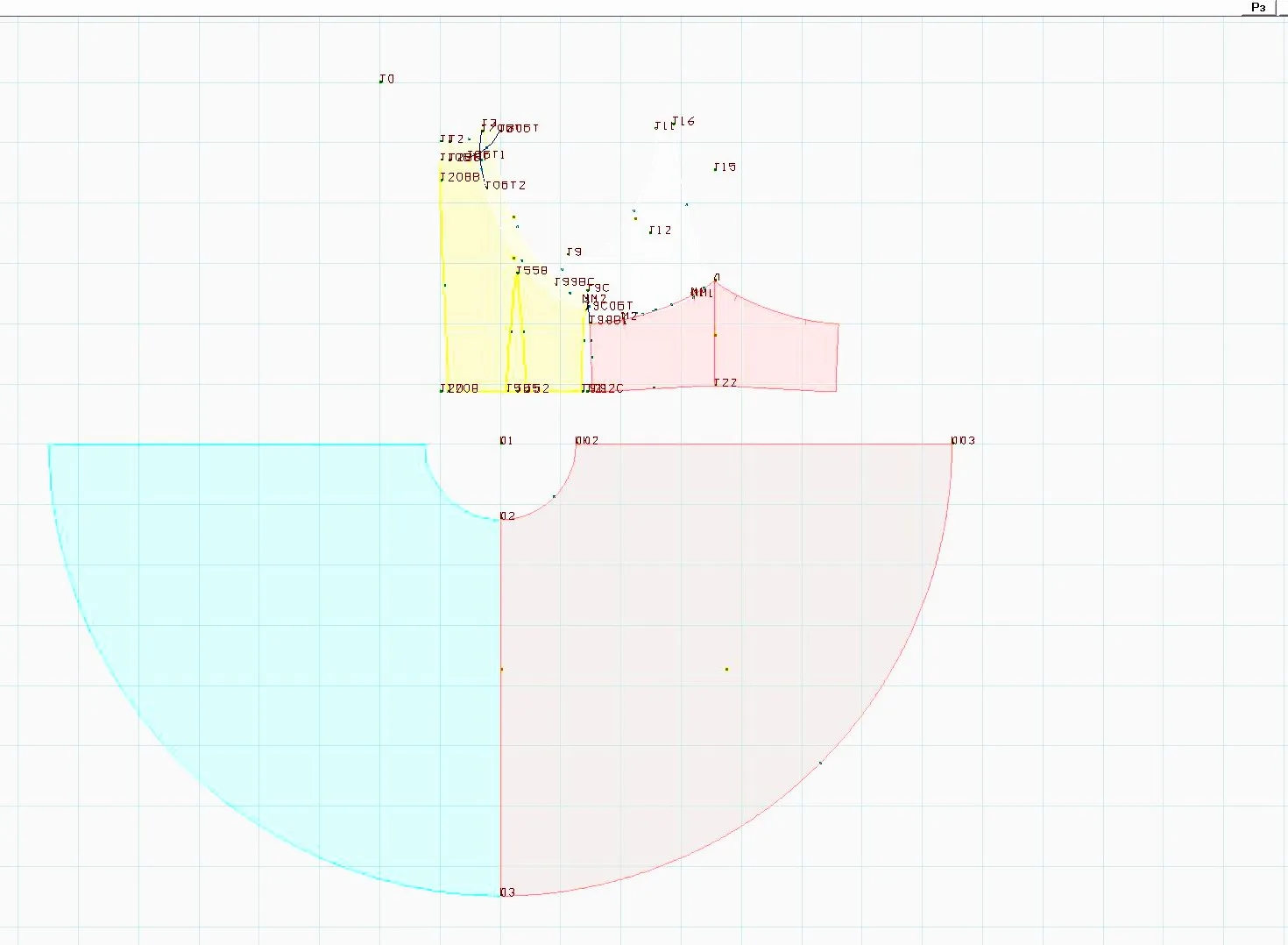Click skirt center point 01
The image size is (1288, 945).
[x=506, y=440]
